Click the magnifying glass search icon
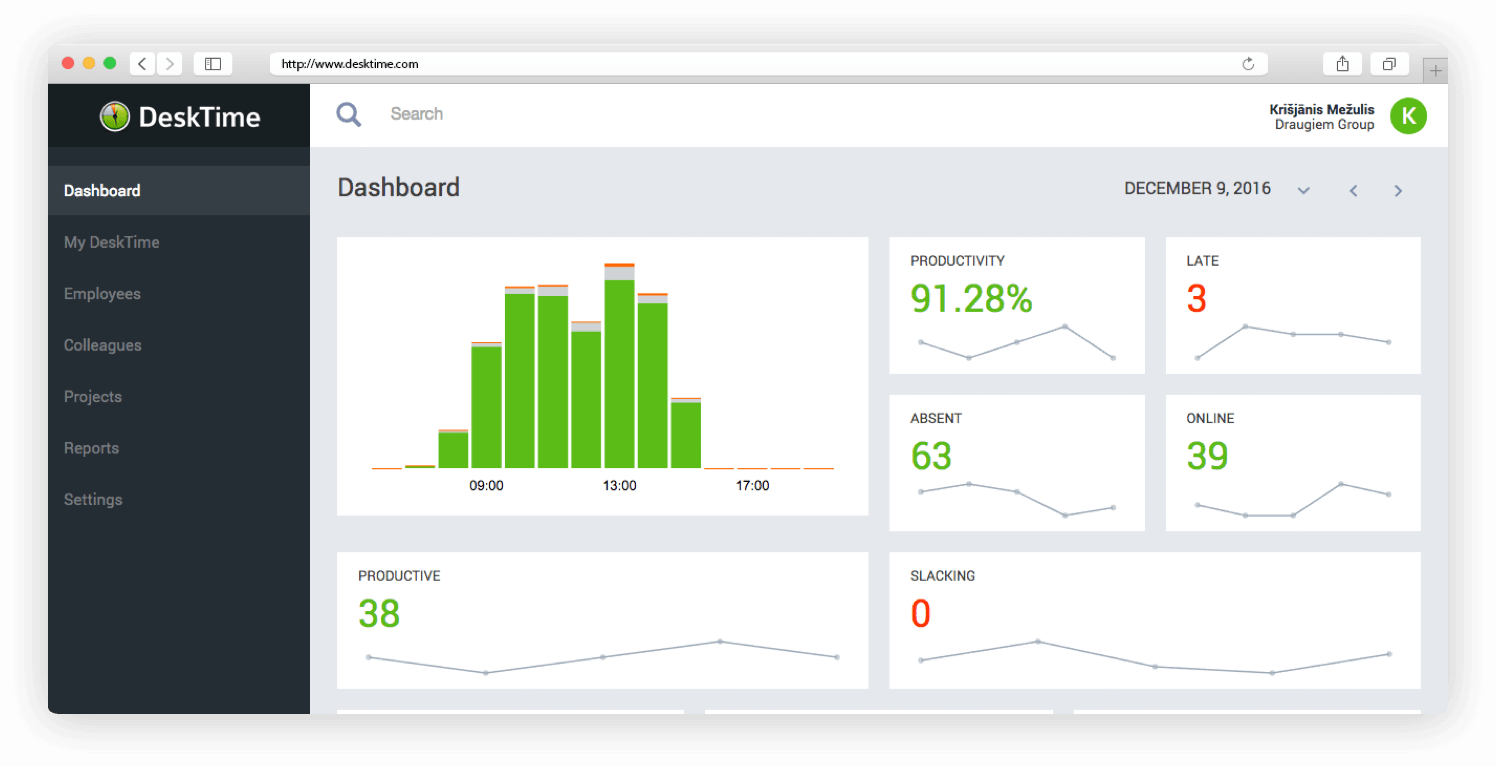 [x=348, y=114]
